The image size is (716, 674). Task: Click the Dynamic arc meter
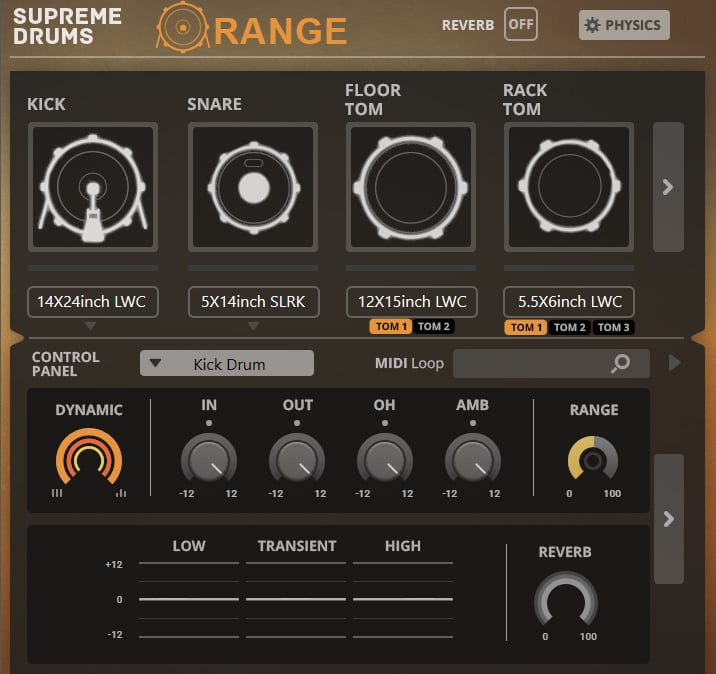[x=89, y=458]
